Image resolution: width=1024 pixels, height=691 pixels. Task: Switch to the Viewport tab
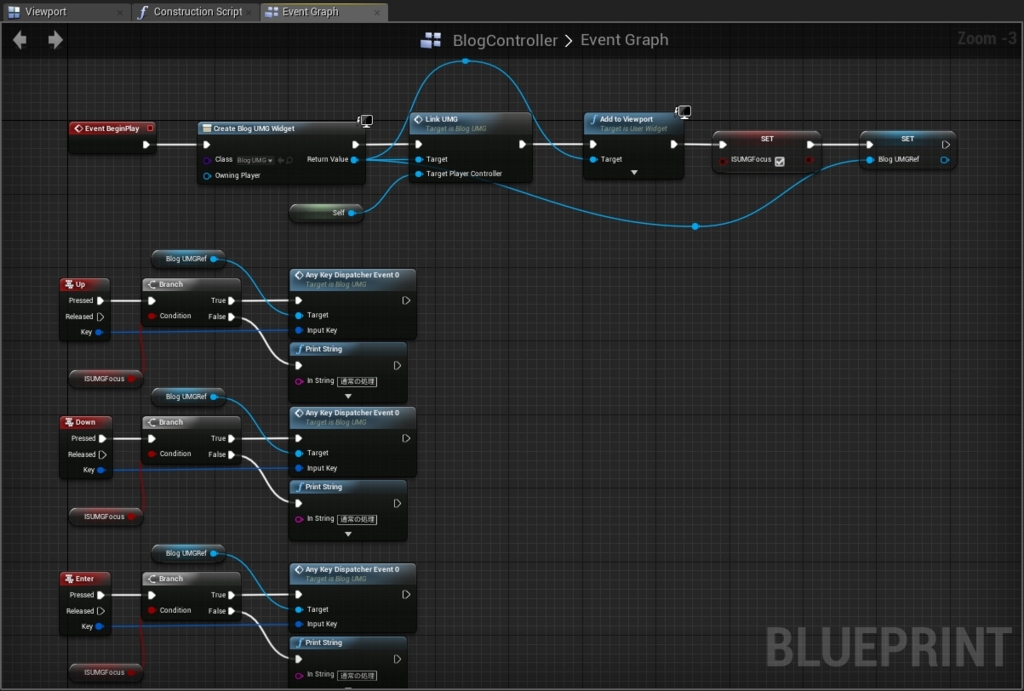click(x=46, y=12)
